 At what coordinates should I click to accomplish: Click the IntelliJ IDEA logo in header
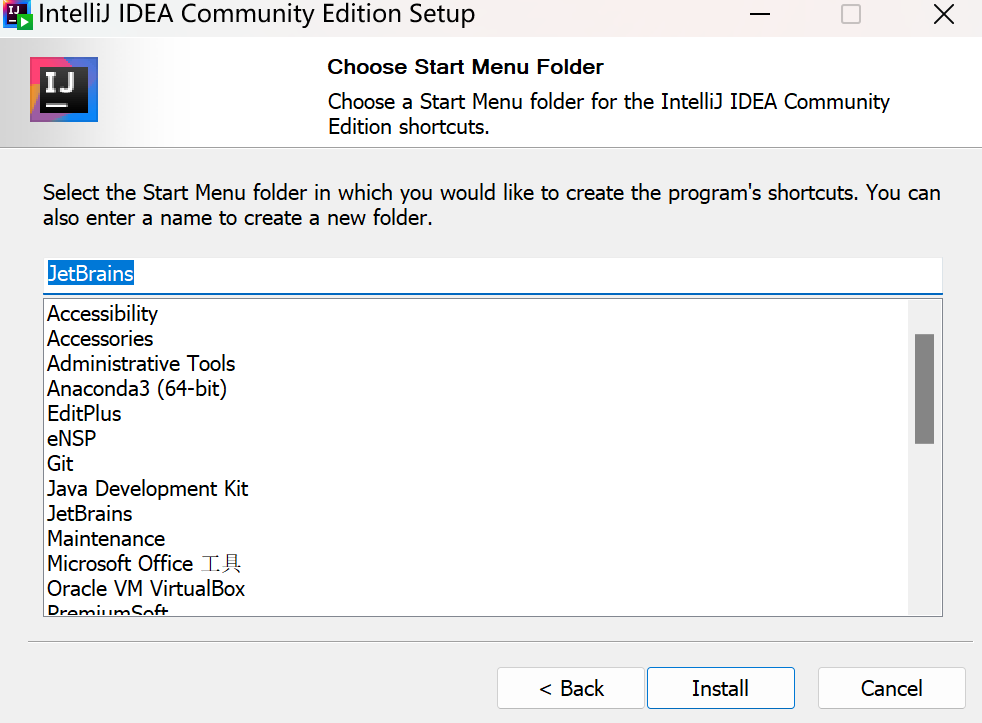(x=64, y=90)
